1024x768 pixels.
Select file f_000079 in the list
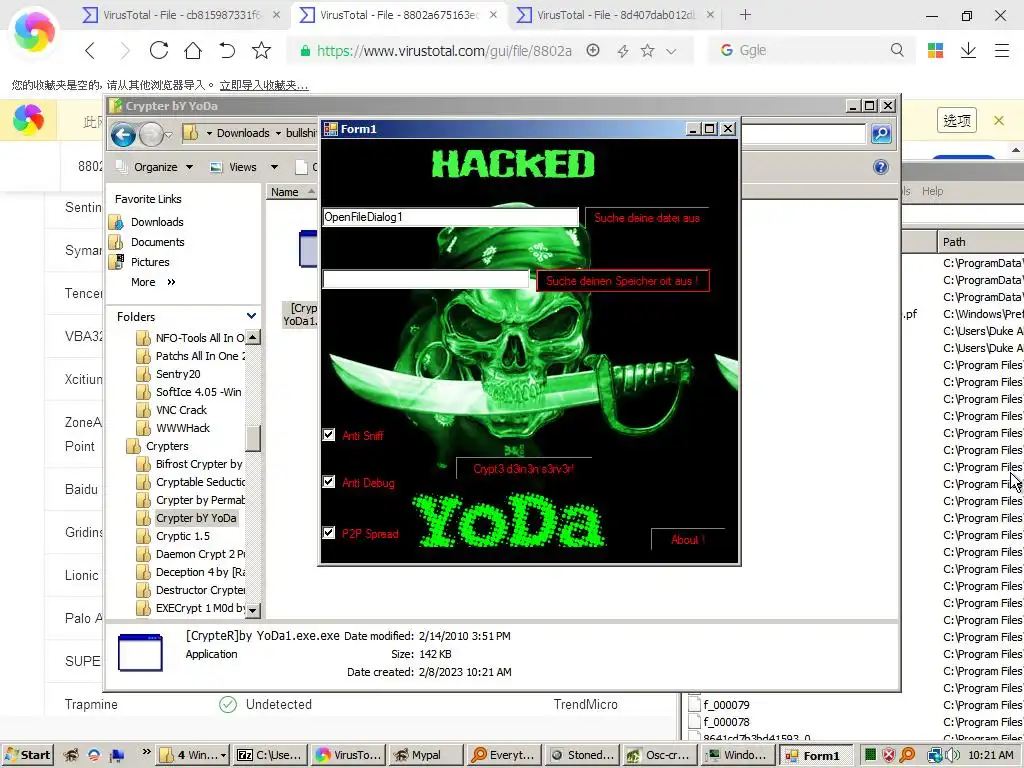(x=726, y=705)
